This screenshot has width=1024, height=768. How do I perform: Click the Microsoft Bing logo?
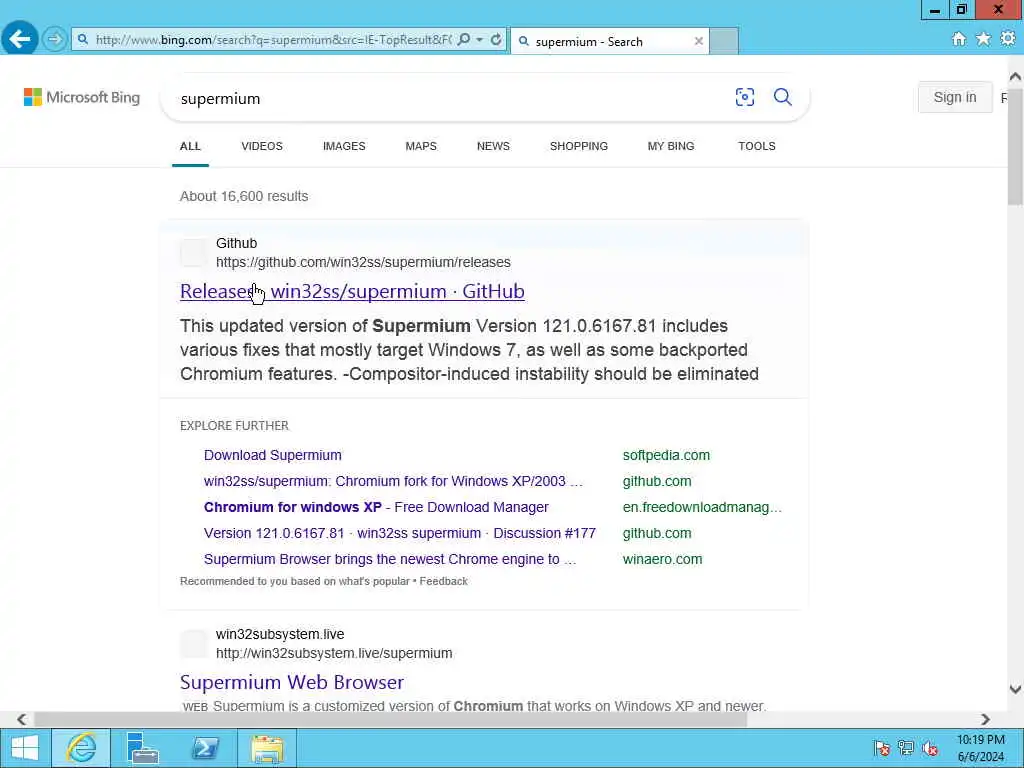(x=82, y=97)
